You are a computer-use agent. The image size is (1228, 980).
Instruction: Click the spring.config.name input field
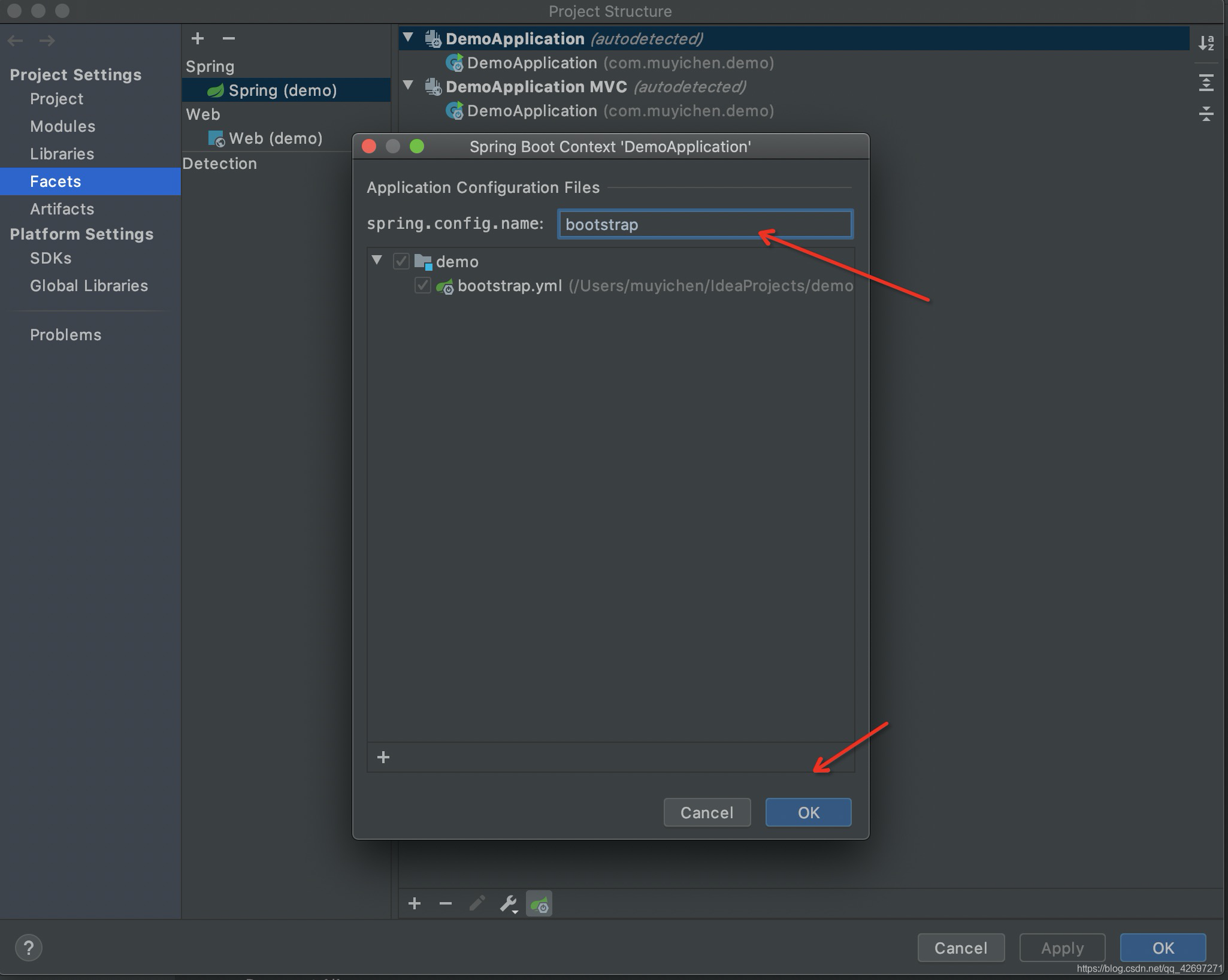(705, 225)
